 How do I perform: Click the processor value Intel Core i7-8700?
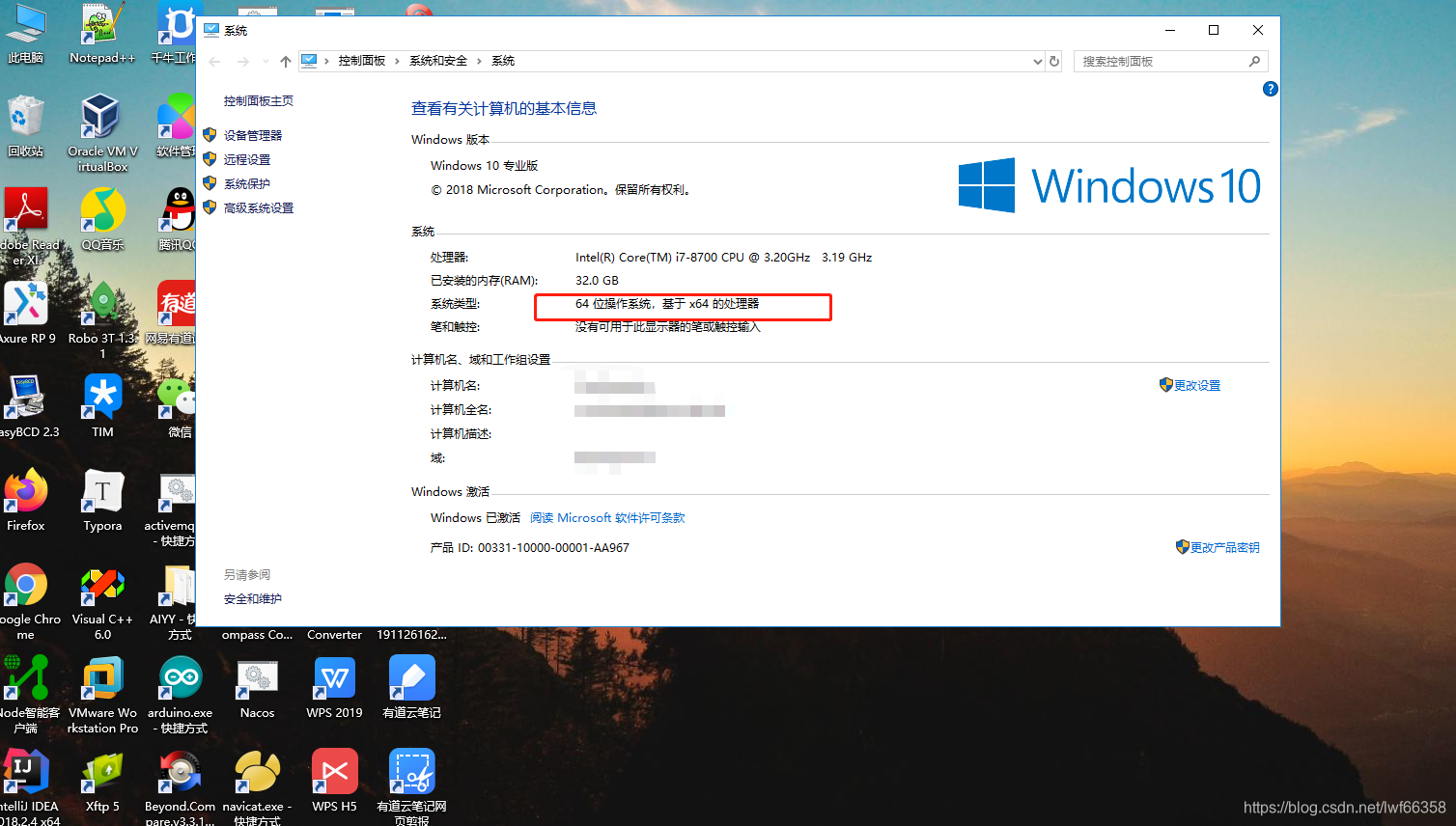[x=723, y=258]
